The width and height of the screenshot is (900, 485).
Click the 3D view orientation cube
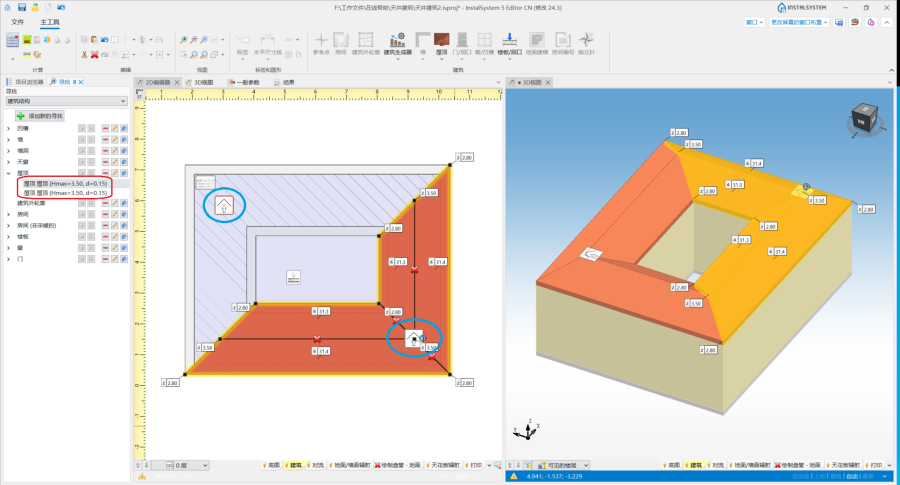pos(861,119)
